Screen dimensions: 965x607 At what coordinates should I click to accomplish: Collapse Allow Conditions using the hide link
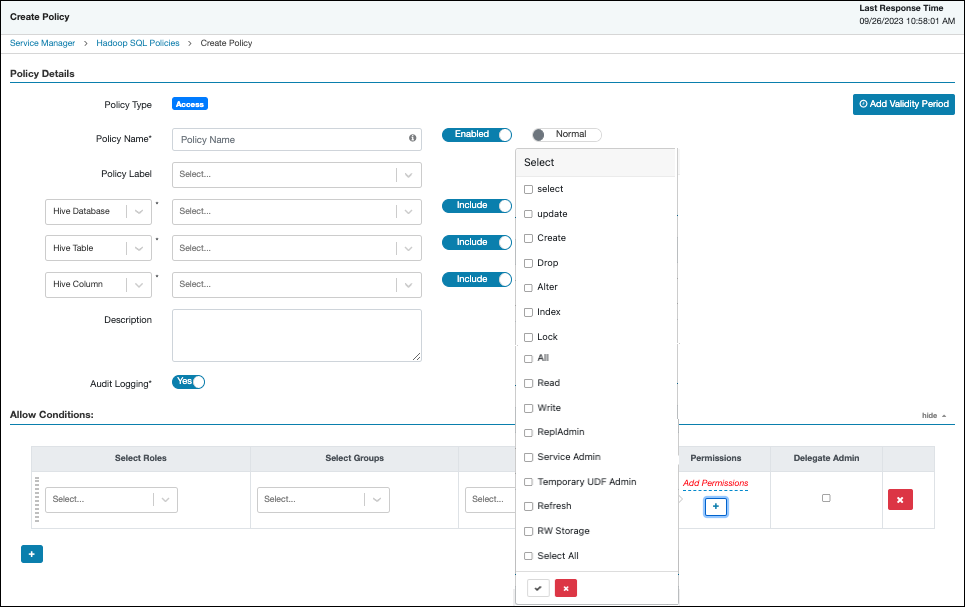(931, 415)
